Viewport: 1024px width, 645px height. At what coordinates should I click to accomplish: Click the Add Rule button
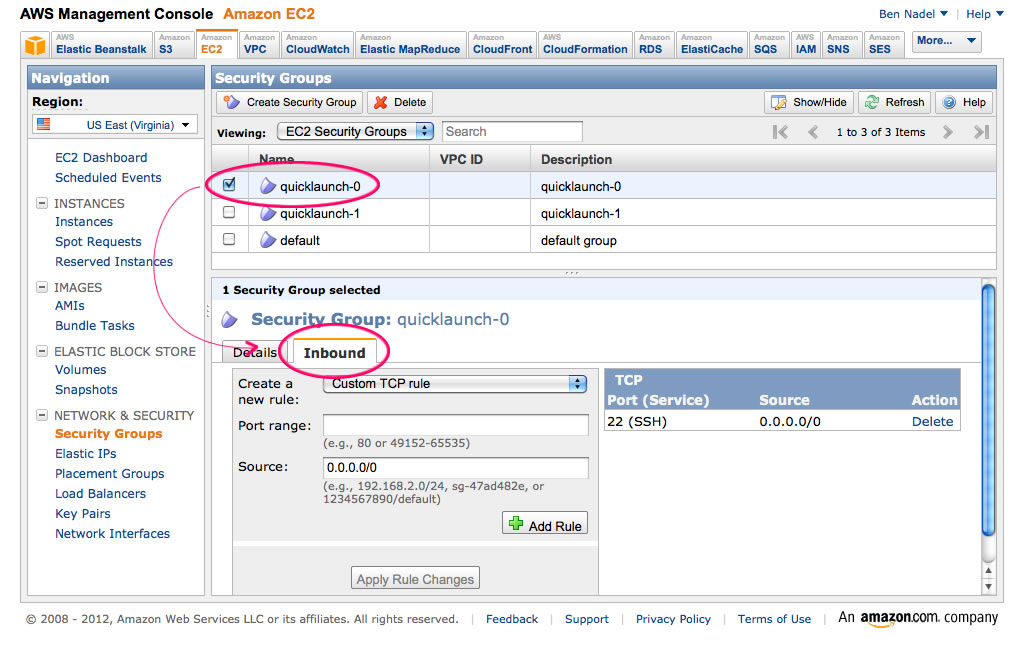point(545,524)
